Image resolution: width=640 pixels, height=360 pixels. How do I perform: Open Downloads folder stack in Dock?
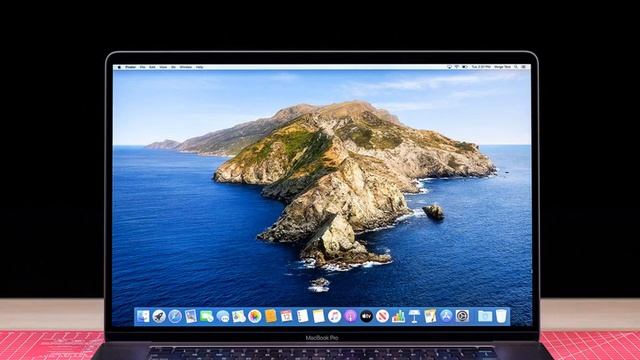[485, 316]
